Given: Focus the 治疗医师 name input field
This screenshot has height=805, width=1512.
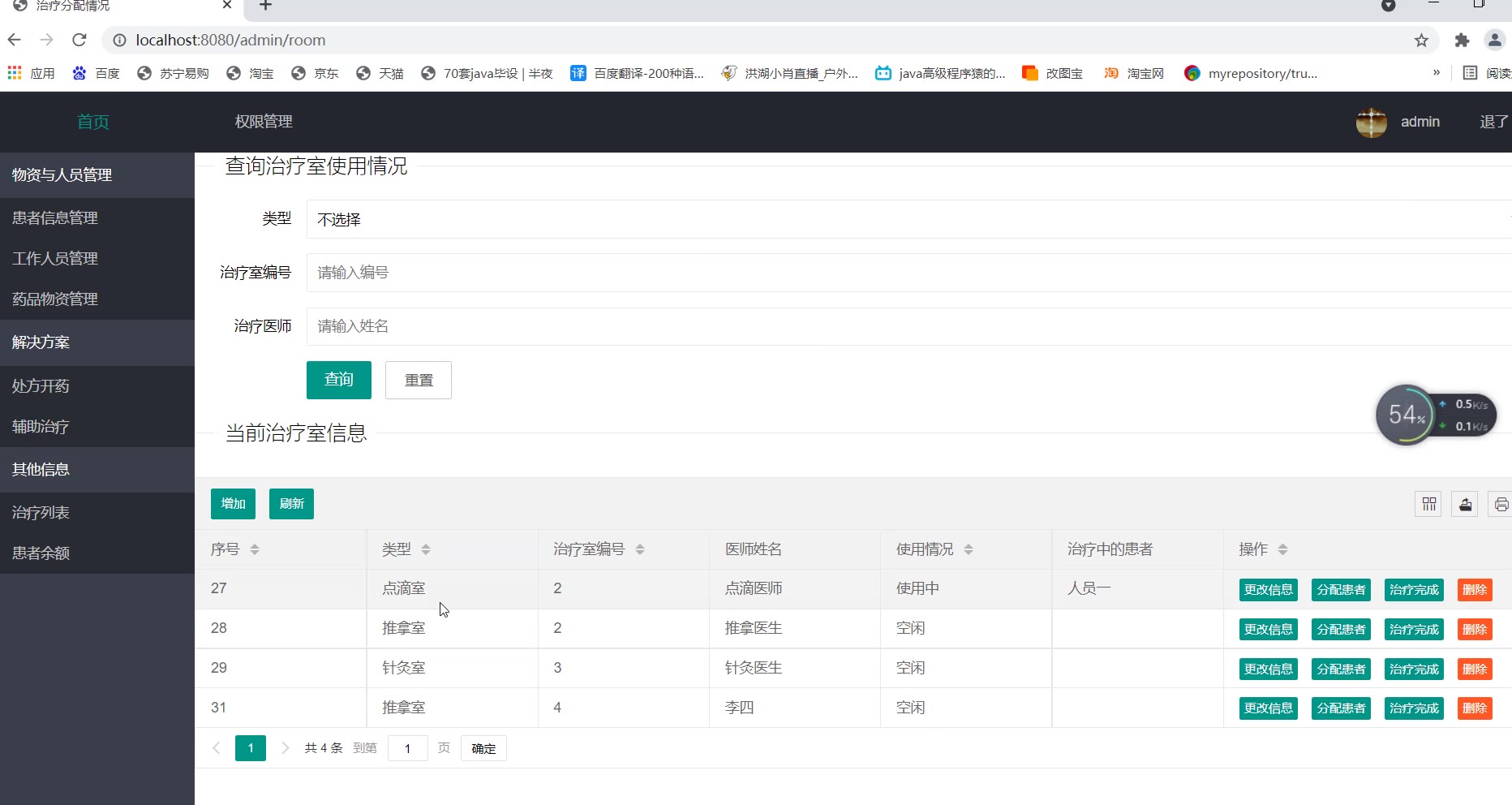Looking at the screenshot, I should tap(908, 326).
